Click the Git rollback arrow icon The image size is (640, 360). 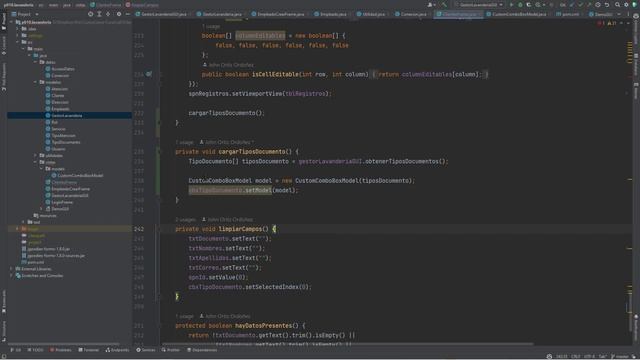tap(607, 5)
